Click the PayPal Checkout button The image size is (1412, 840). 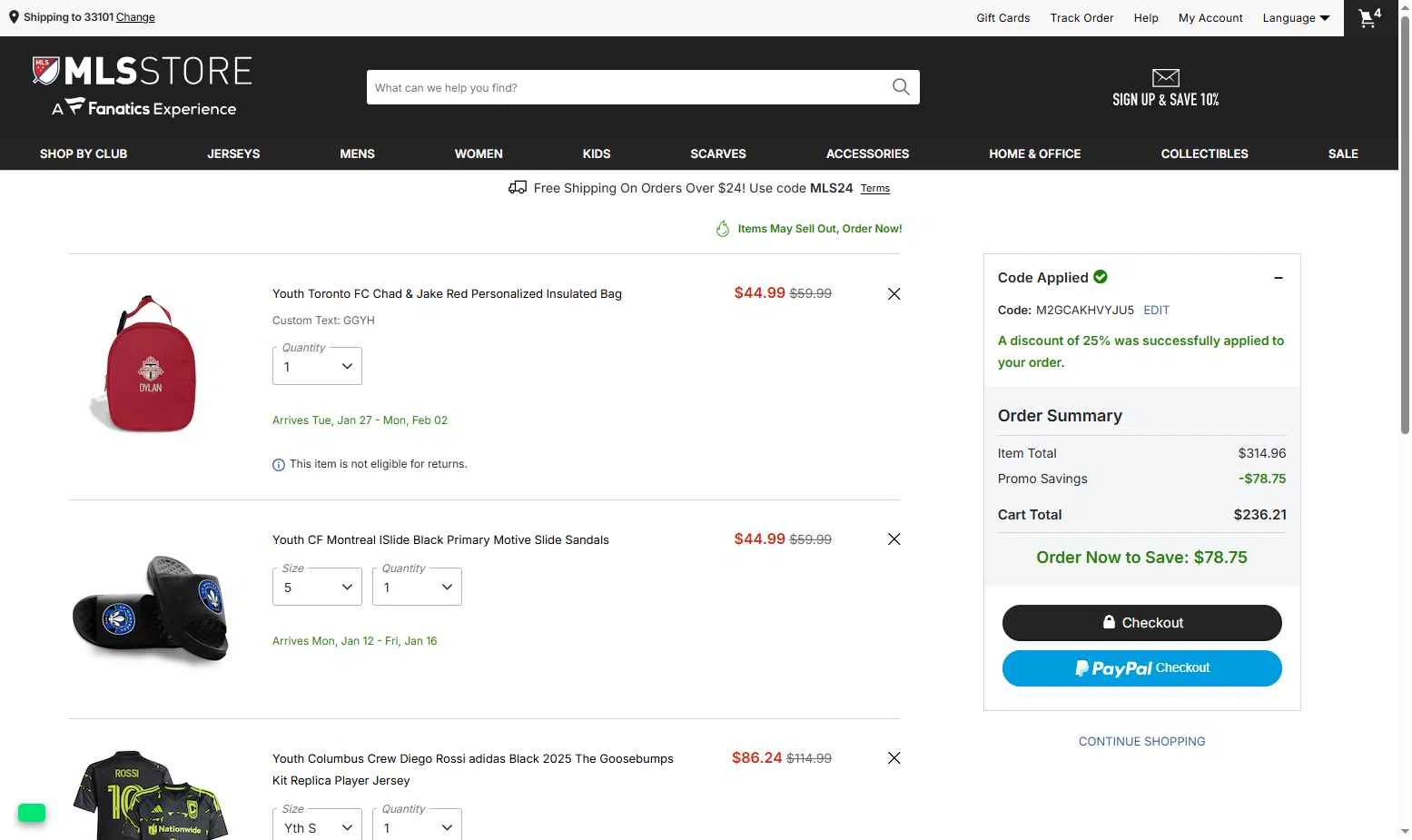click(1141, 668)
